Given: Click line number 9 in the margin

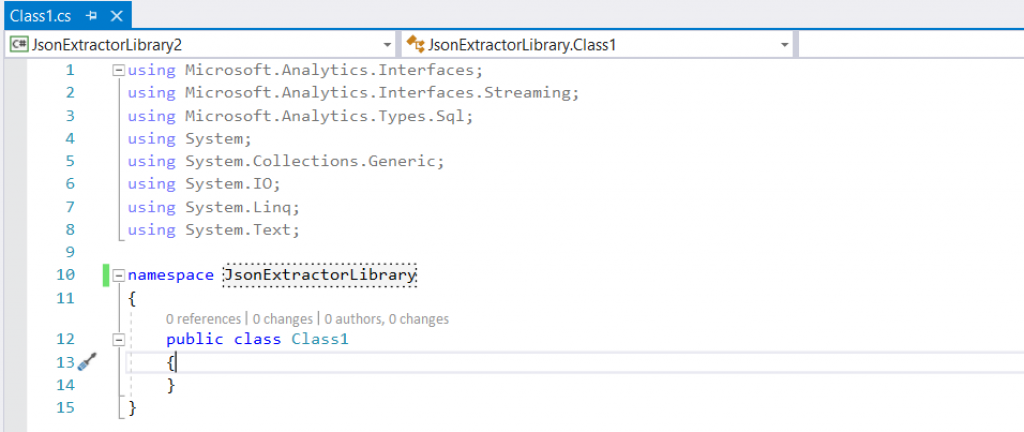Looking at the screenshot, I should pos(69,252).
